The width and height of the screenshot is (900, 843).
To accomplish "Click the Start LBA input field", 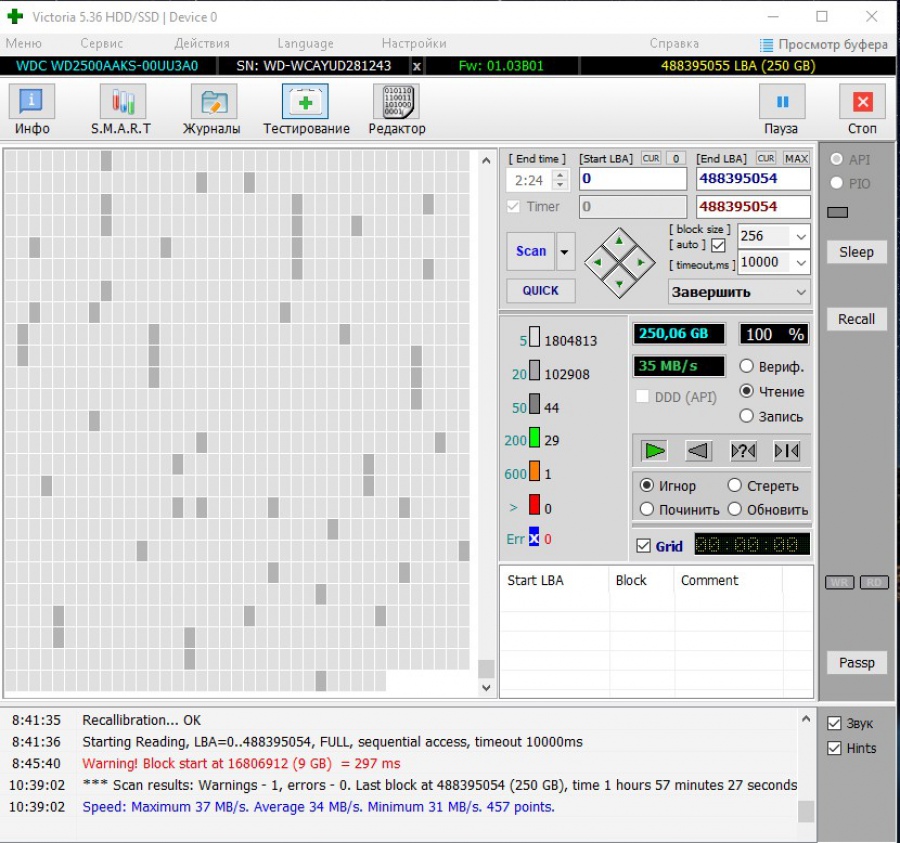I will pos(632,179).
